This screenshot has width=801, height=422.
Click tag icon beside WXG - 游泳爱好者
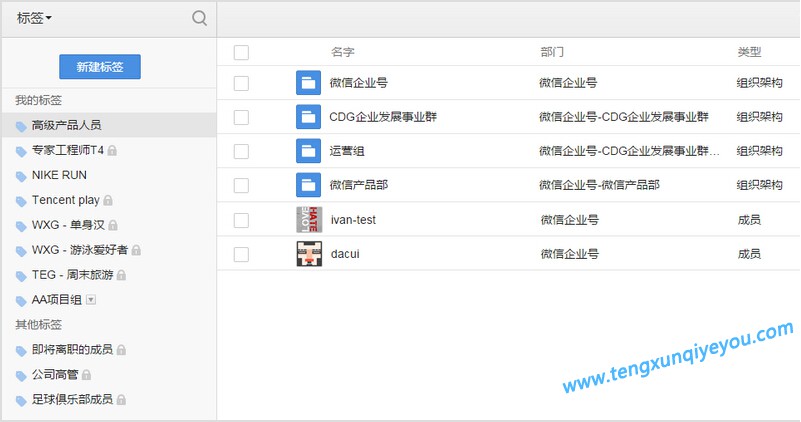[x=21, y=251]
